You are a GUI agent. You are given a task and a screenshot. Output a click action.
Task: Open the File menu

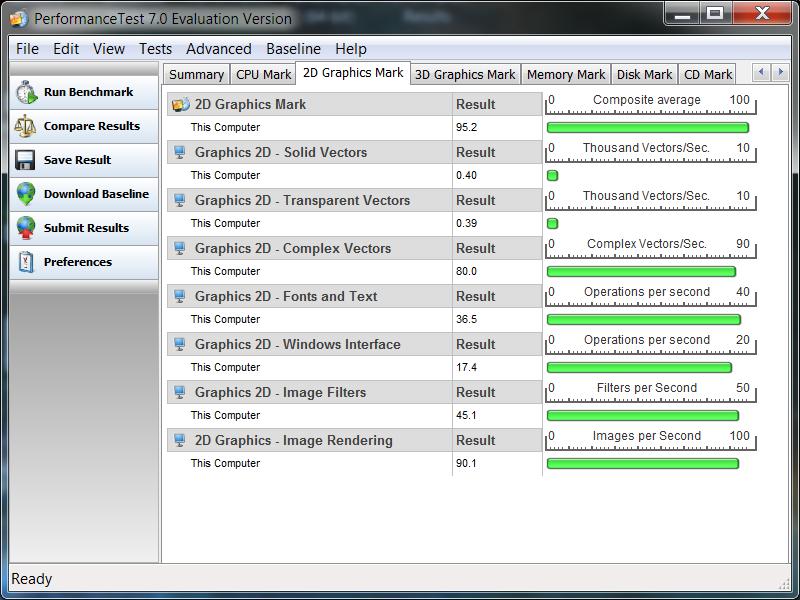click(x=27, y=49)
